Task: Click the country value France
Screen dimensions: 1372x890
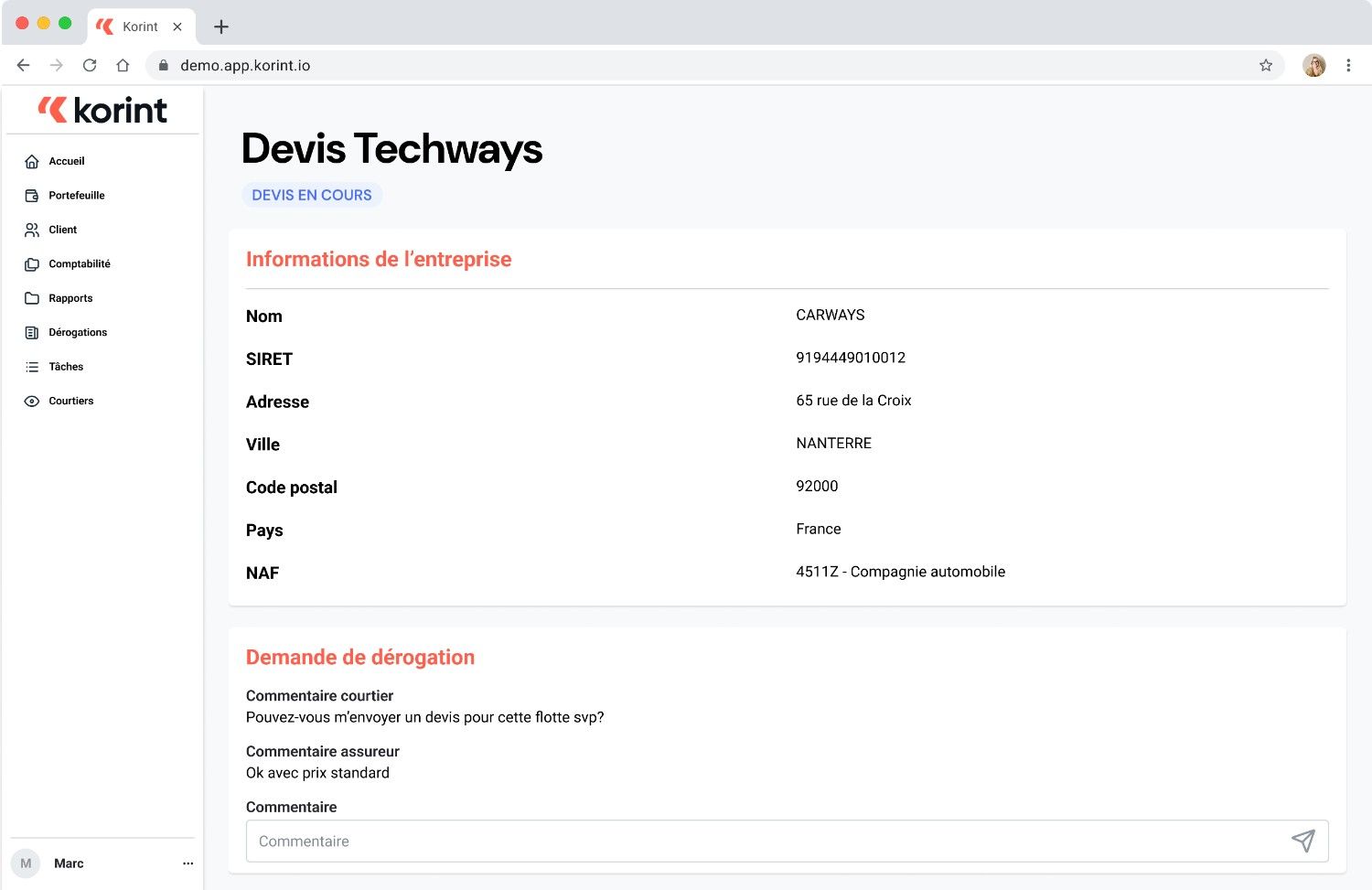Action: [819, 529]
